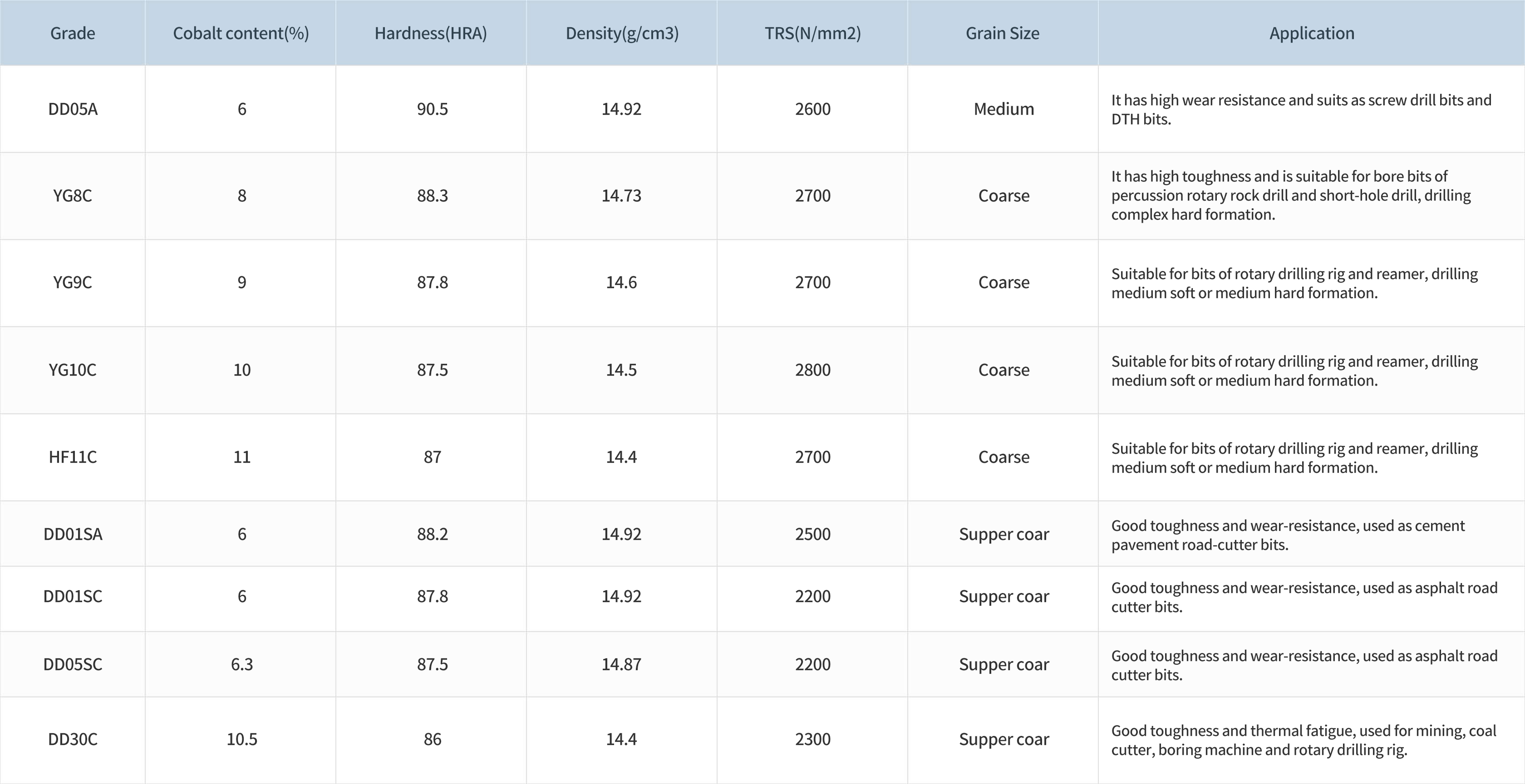This screenshot has height=784, width=1525.
Task: Click the YG9C grade cell
Action: click(72, 282)
